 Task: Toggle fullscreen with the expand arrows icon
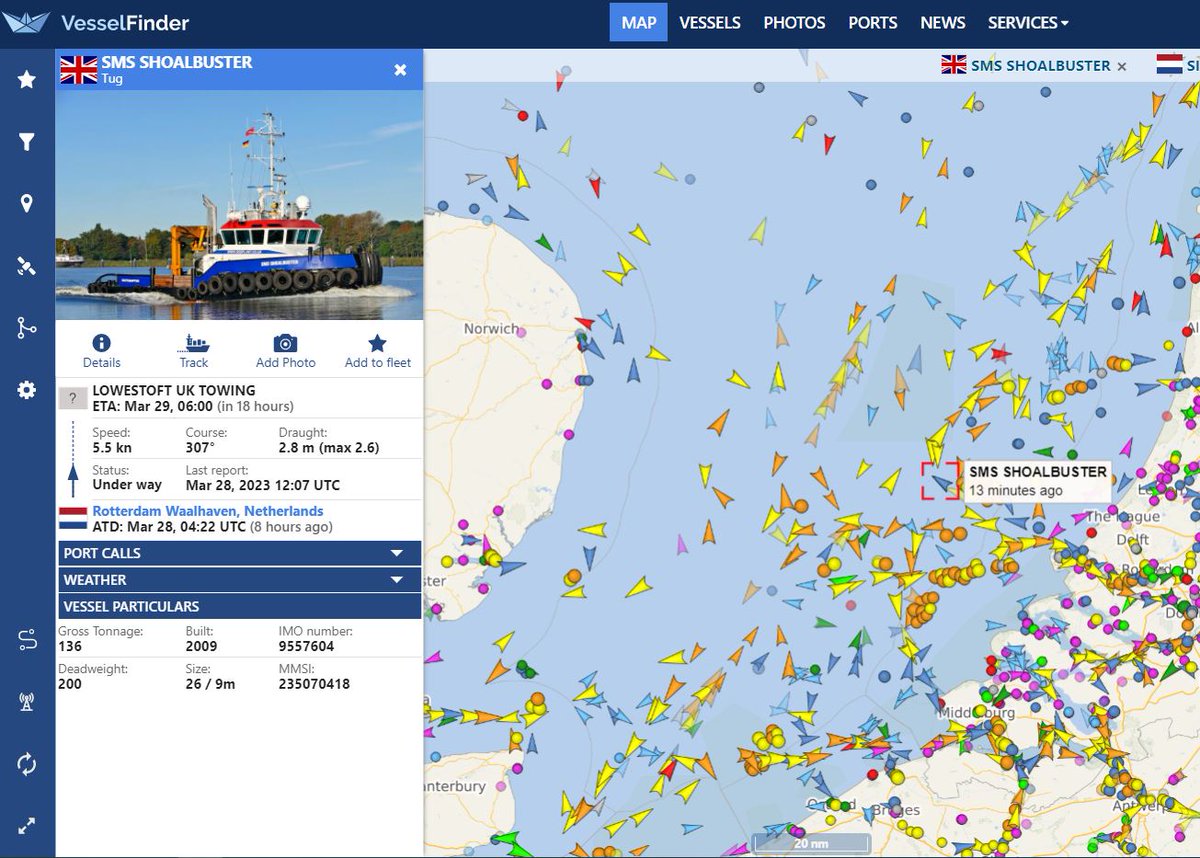coord(27,826)
